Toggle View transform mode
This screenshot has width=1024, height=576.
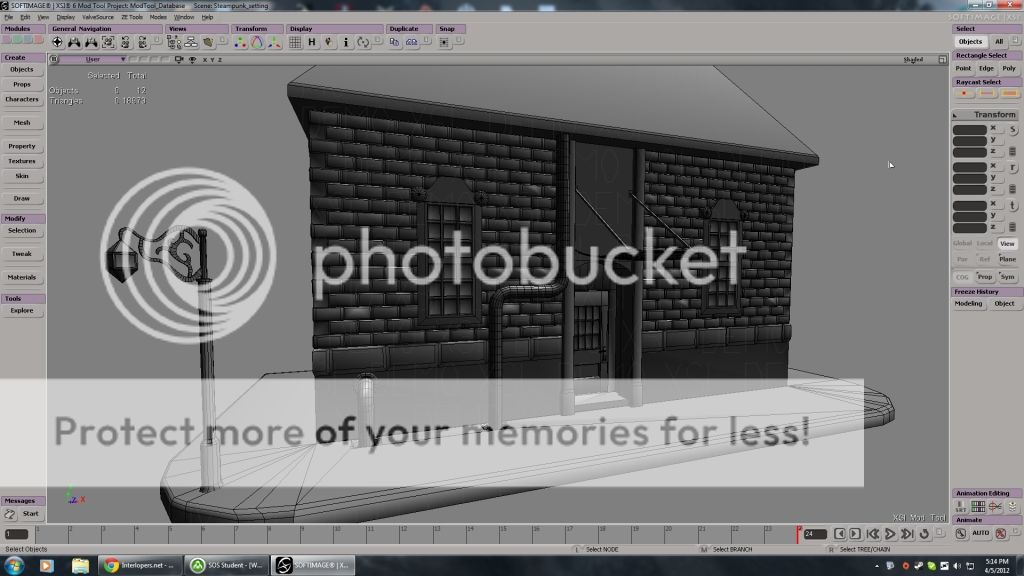1007,244
